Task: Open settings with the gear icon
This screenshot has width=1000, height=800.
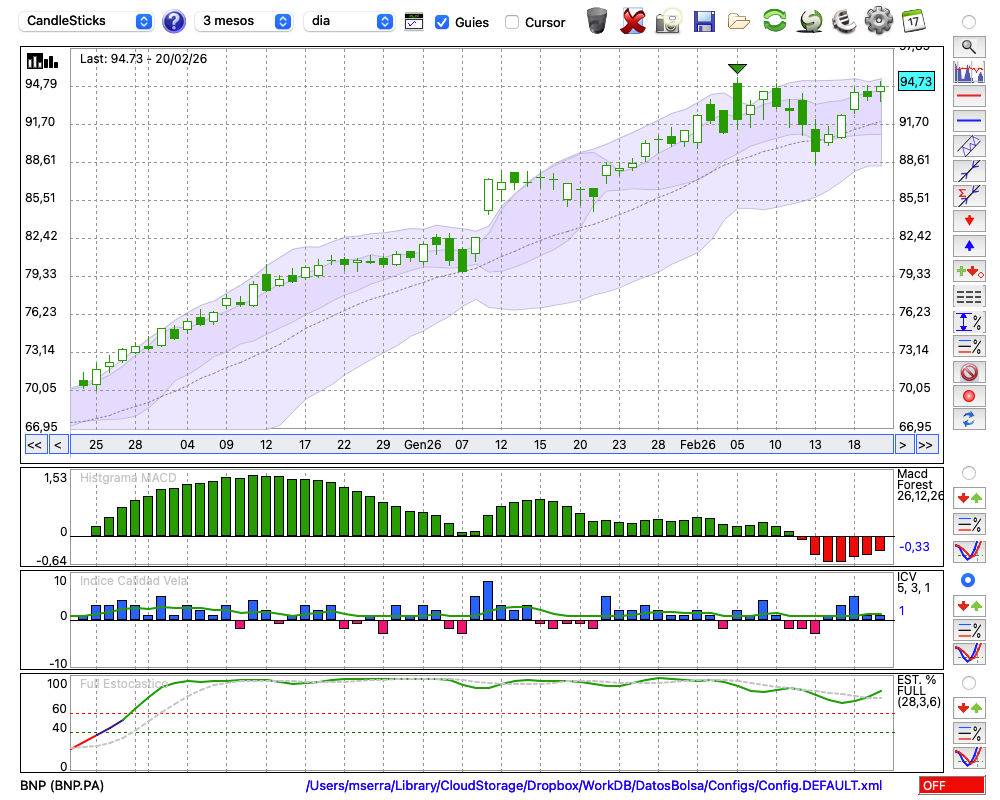Action: pos(878,20)
